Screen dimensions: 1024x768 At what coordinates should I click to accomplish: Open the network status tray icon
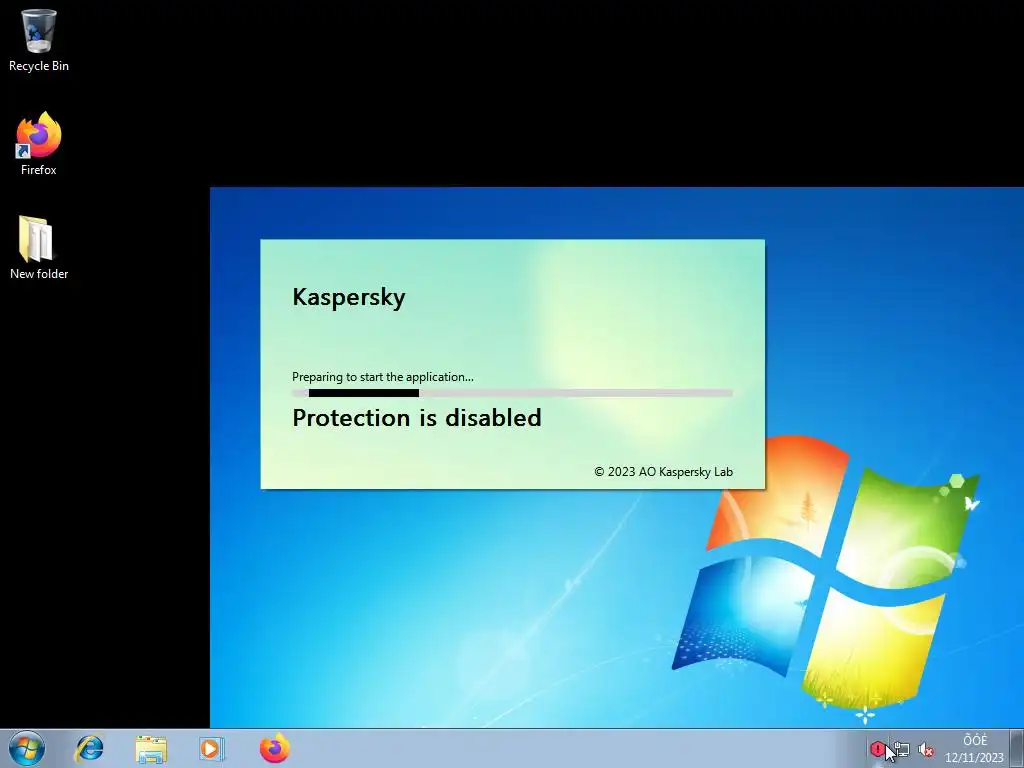tap(902, 750)
